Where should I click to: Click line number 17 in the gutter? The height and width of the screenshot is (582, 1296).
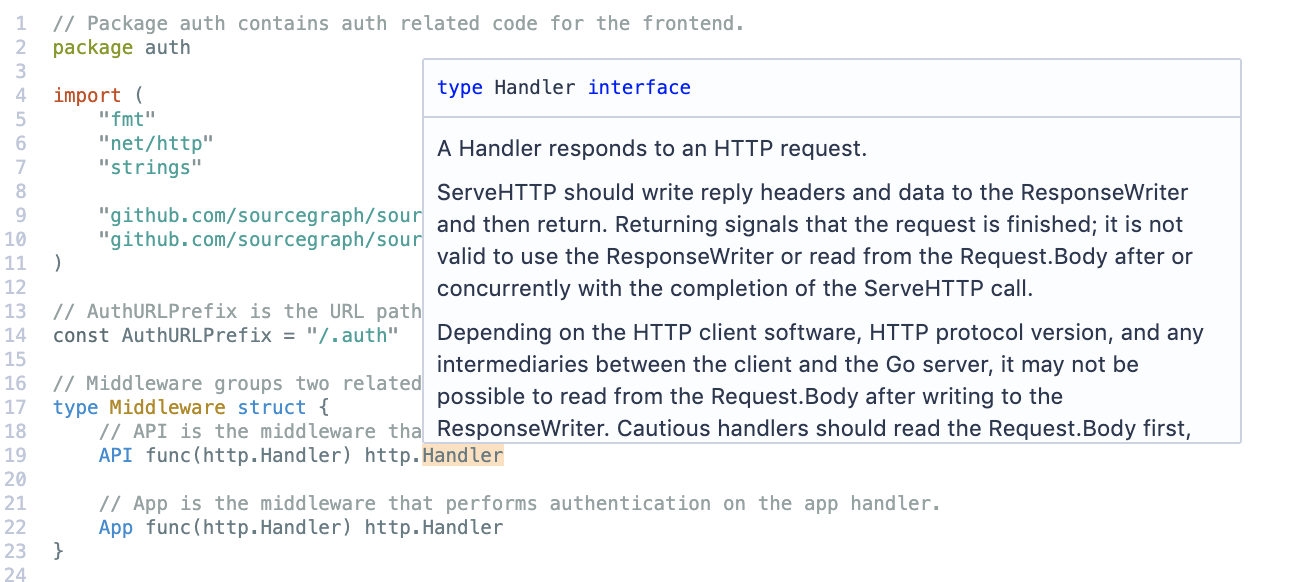tap(15, 408)
